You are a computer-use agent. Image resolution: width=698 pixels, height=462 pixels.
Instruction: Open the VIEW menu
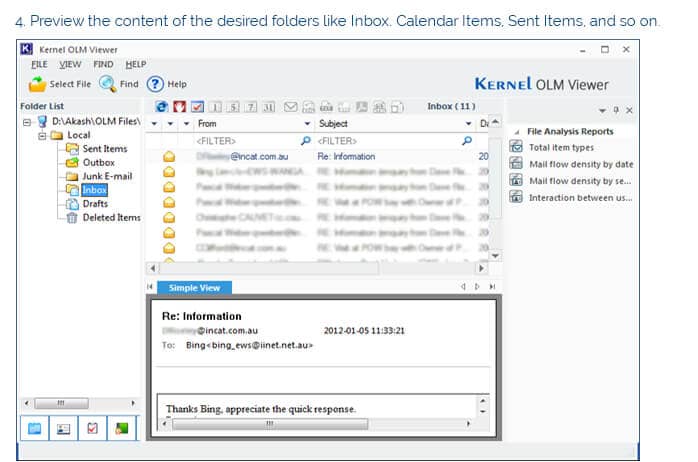[x=70, y=65]
